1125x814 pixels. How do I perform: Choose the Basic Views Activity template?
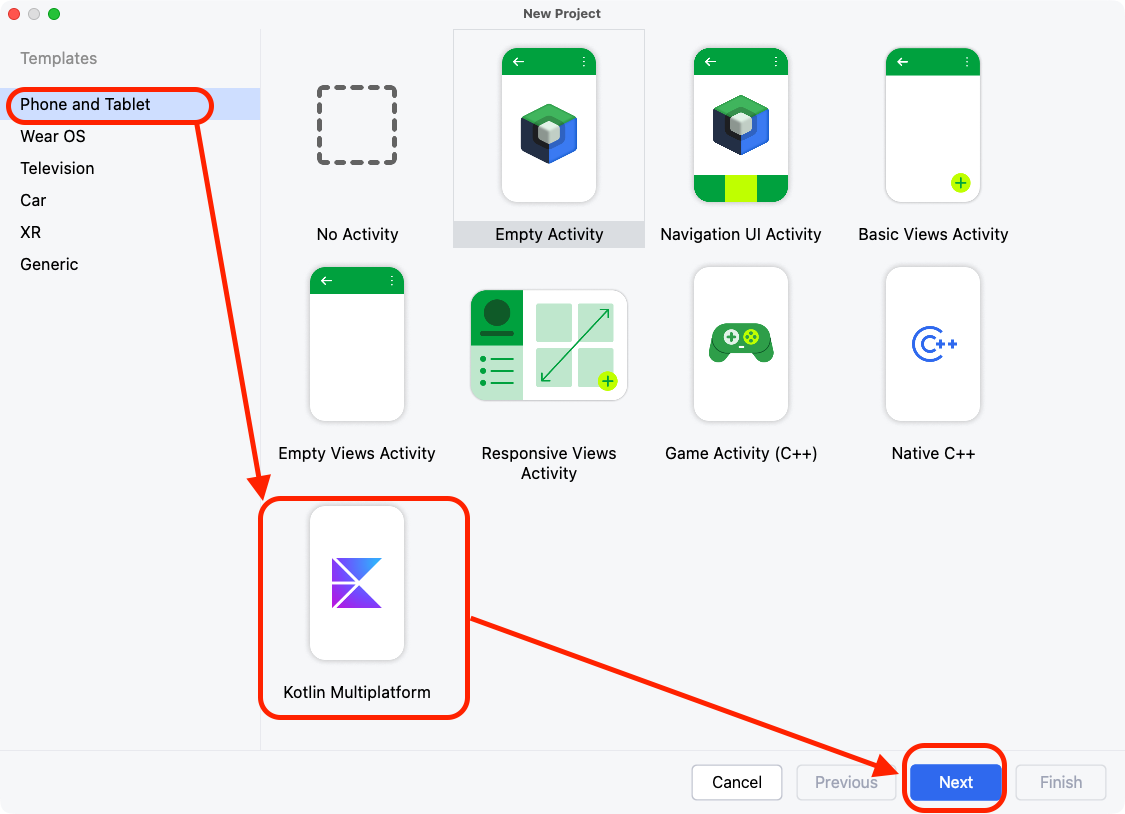click(x=933, y=126)
